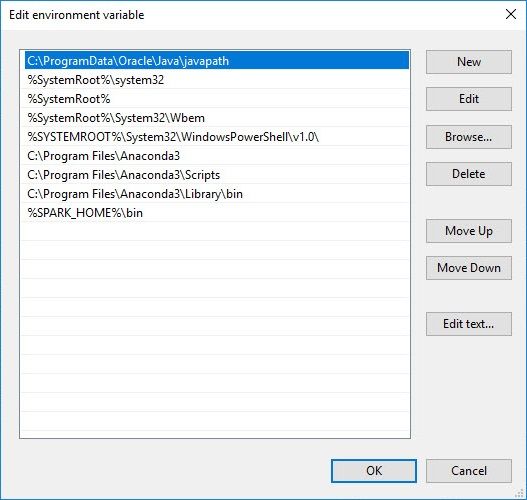
Task: Select the plain %SystemRoot% entry
Action: coord(217,99)
